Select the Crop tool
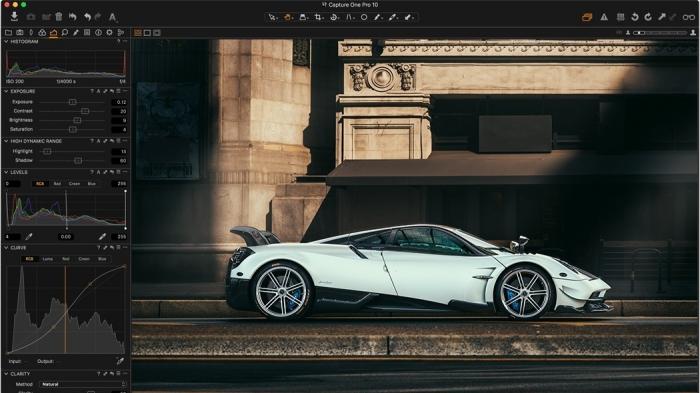 point(318,17)
